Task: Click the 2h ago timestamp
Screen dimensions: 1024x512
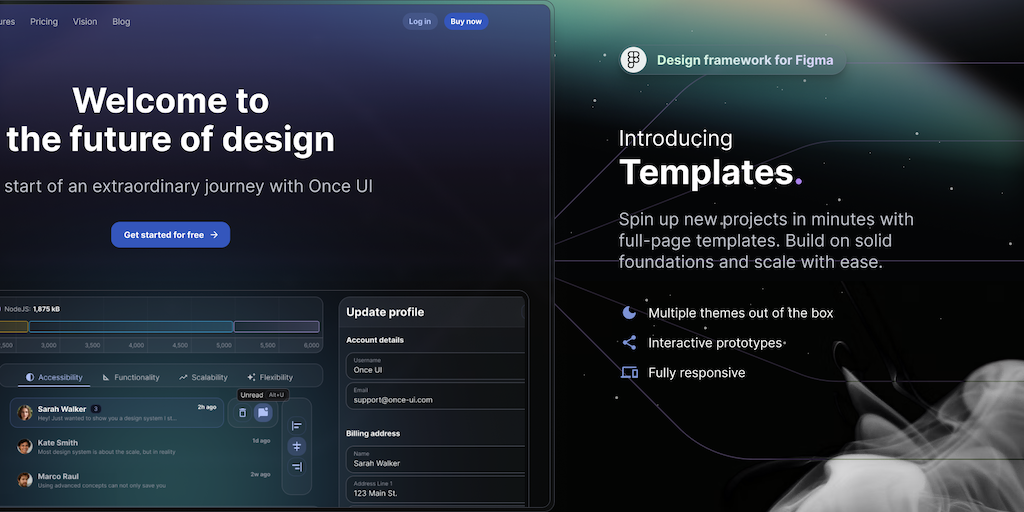Action: (207, 407)
